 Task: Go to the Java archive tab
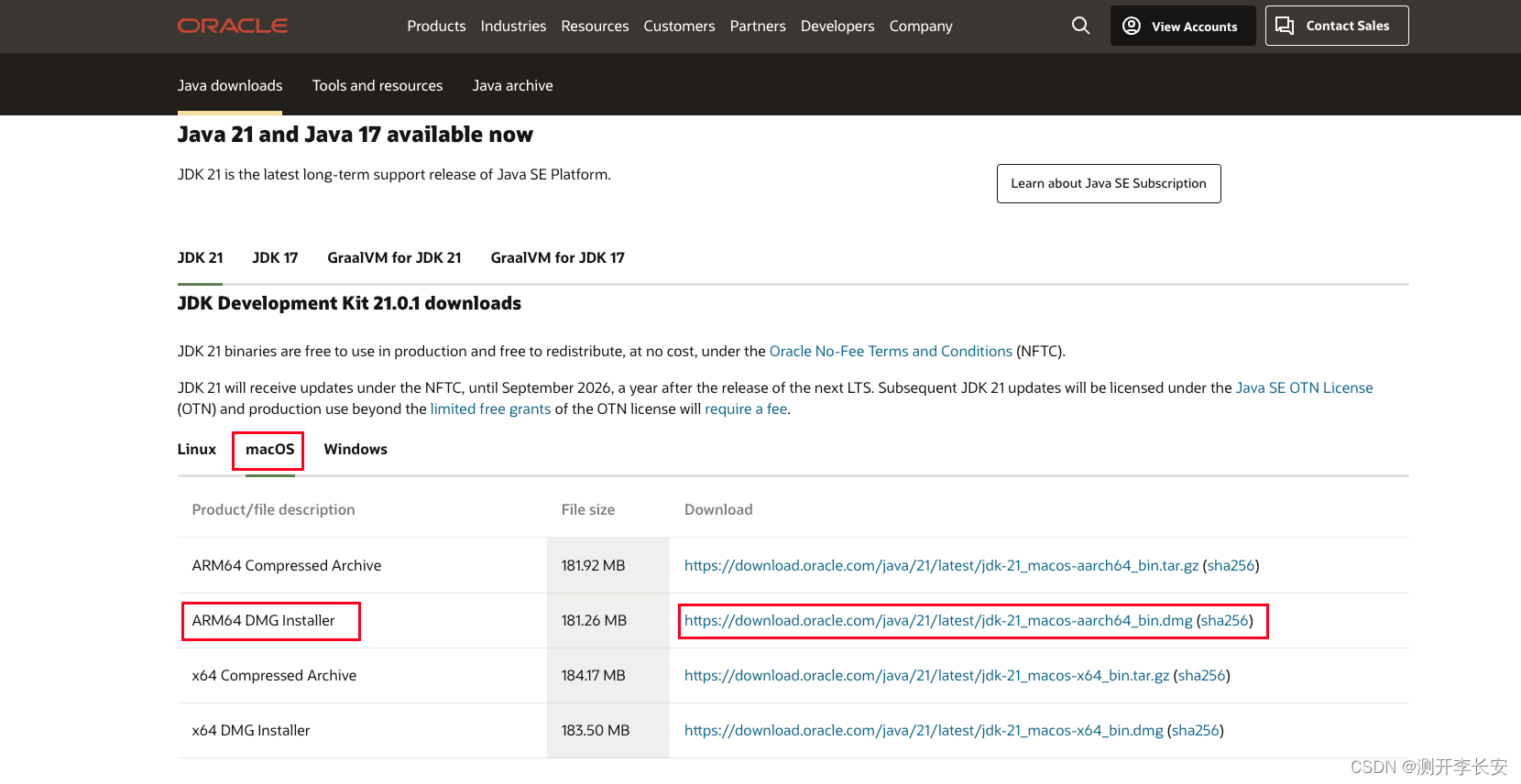tap(512, 85)
